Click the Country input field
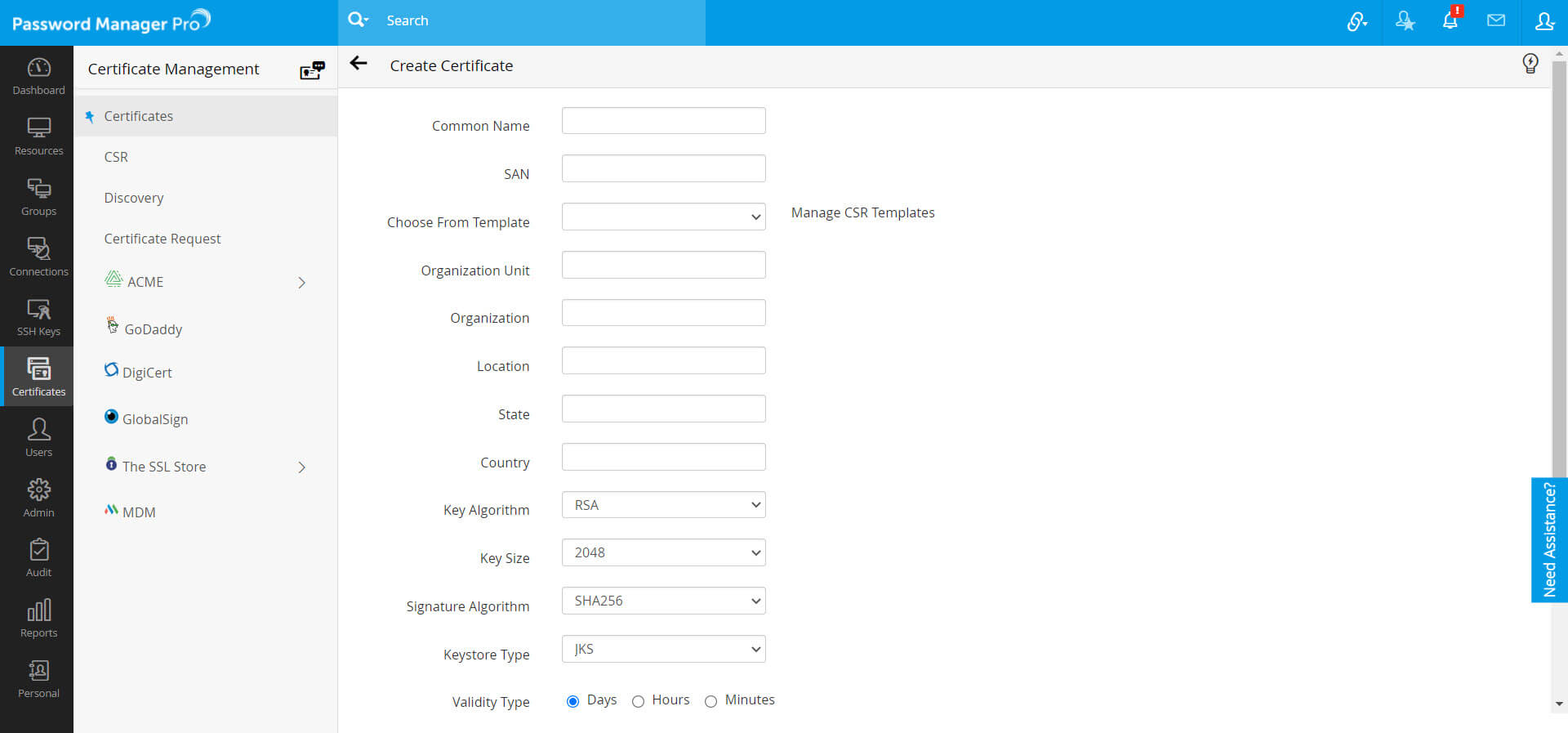This screenshot has width=1568, height=733. tap(663, 457)
